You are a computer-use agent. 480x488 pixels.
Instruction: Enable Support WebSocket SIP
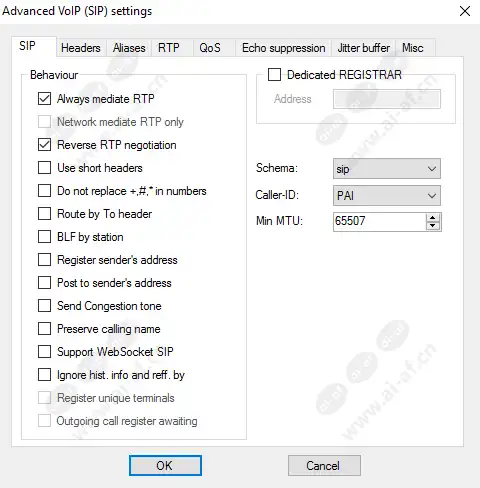click(44, 352)
